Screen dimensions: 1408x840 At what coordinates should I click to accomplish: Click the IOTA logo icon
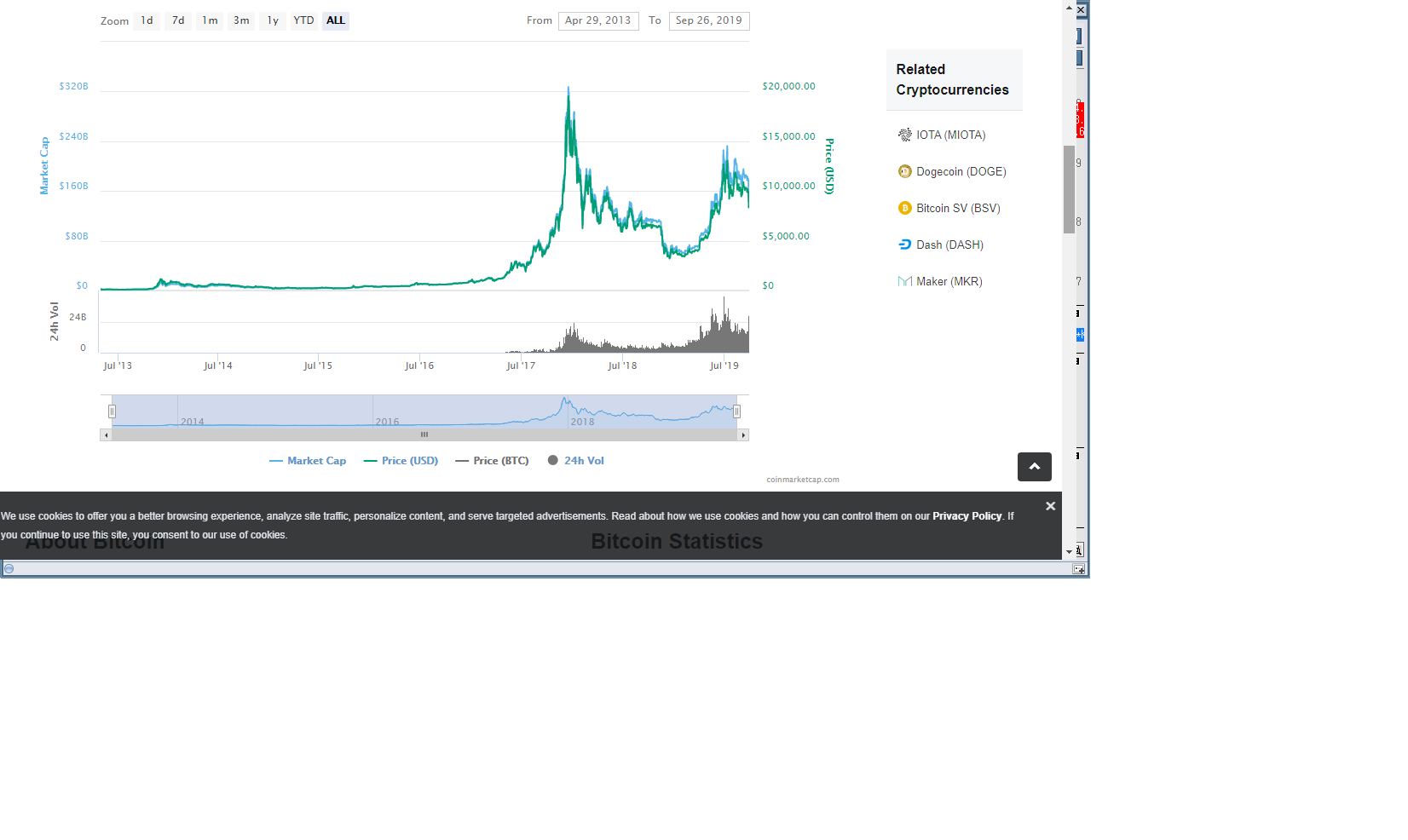905,135
